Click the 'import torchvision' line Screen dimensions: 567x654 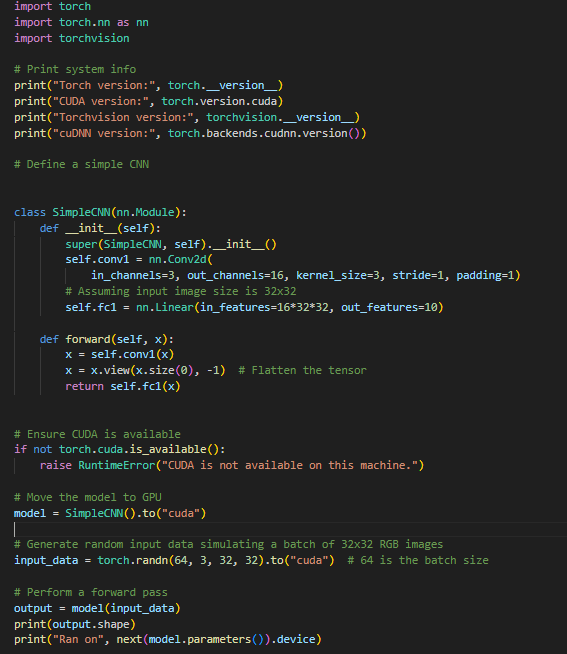72,38
